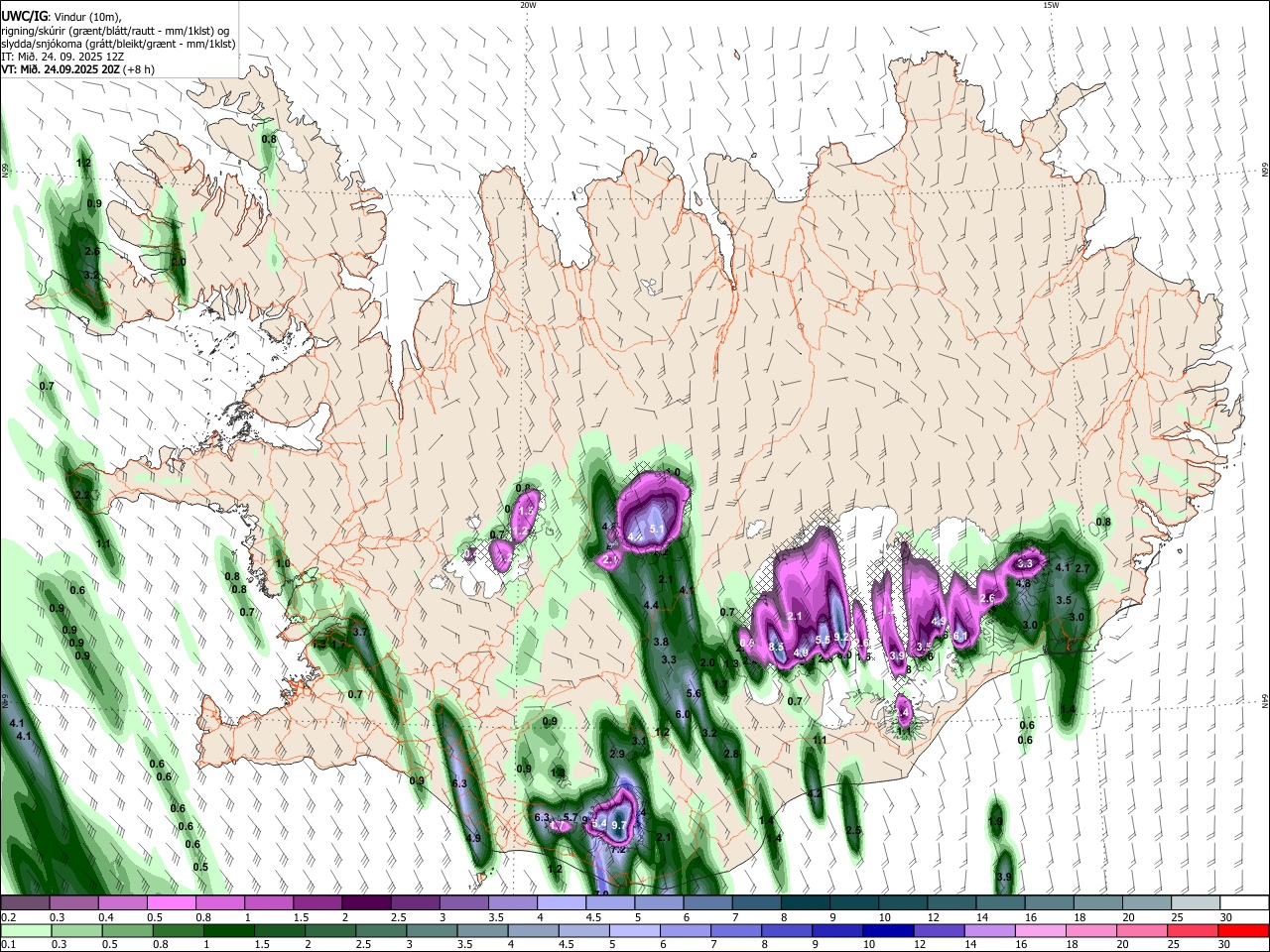Image resolution: width=1270 pixels, height=952 pixels.
Task: Click light gray upper swatch between 25 and 30
Action: tap(1196, 902)
